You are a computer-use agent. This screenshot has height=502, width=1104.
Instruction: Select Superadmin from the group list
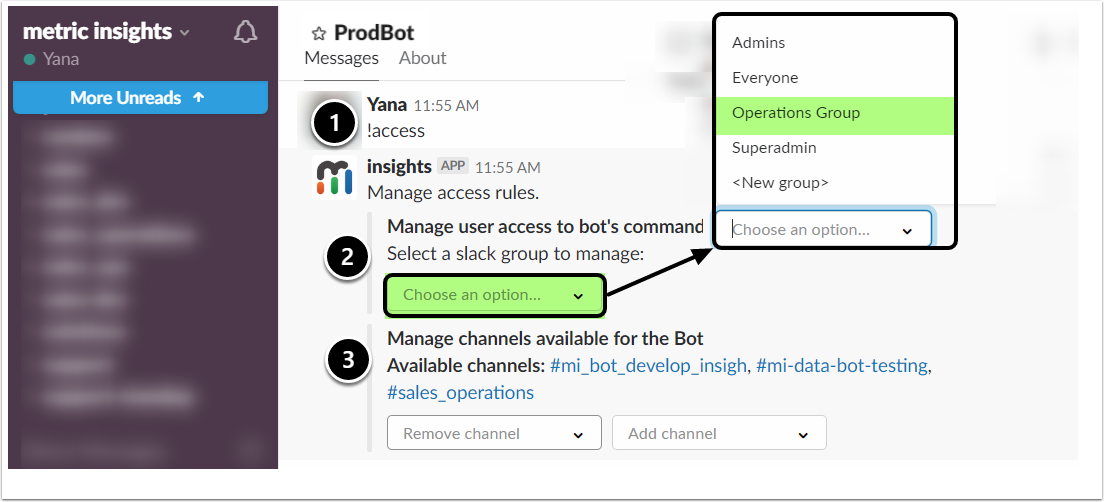coord(774,148)
